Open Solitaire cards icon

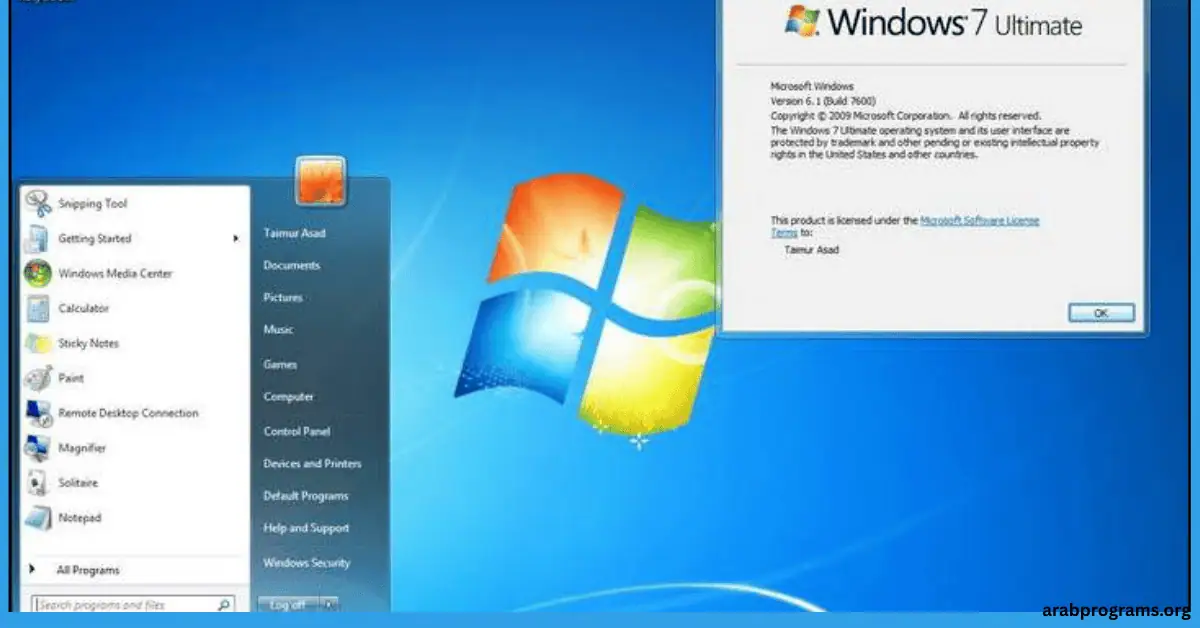[x=38, y=483]
